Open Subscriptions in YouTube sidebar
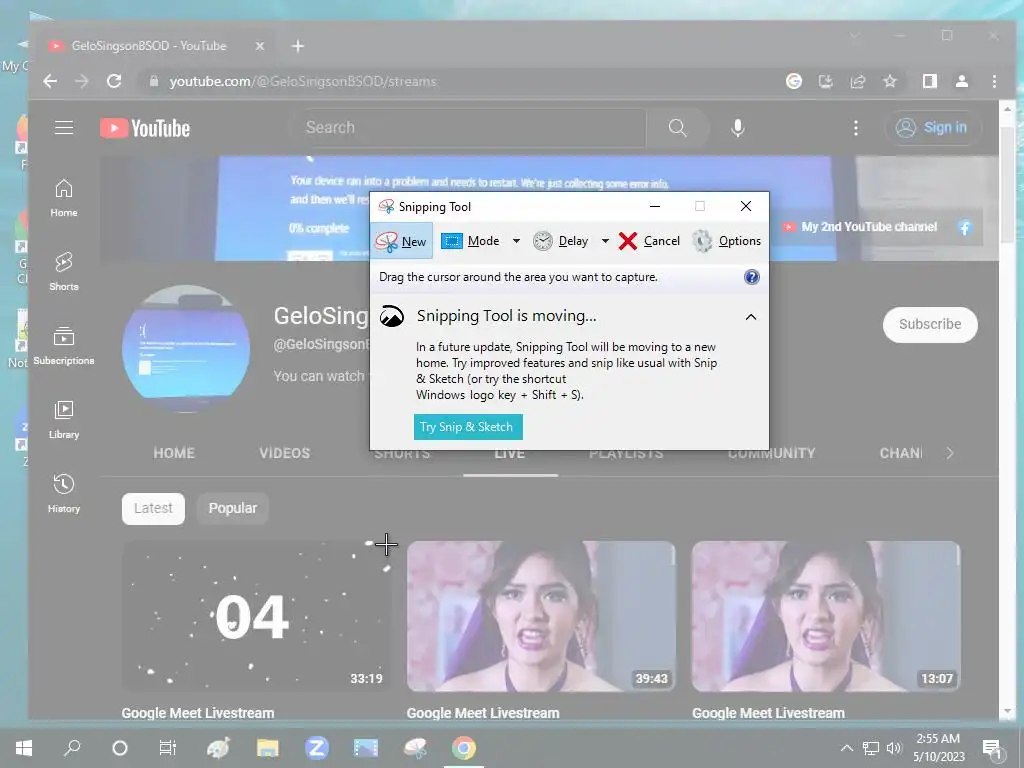The image size is (1024, 768). (64, 345)
